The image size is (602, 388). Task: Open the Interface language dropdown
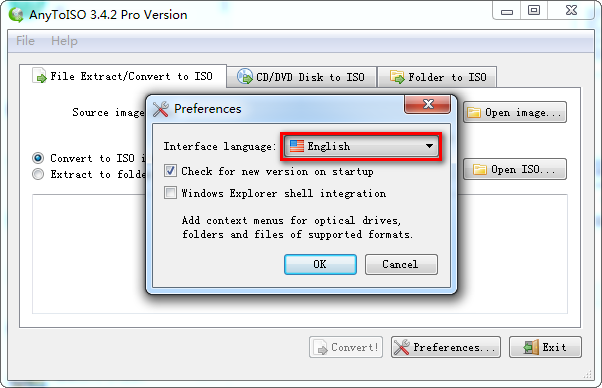(x=361, y=146)
